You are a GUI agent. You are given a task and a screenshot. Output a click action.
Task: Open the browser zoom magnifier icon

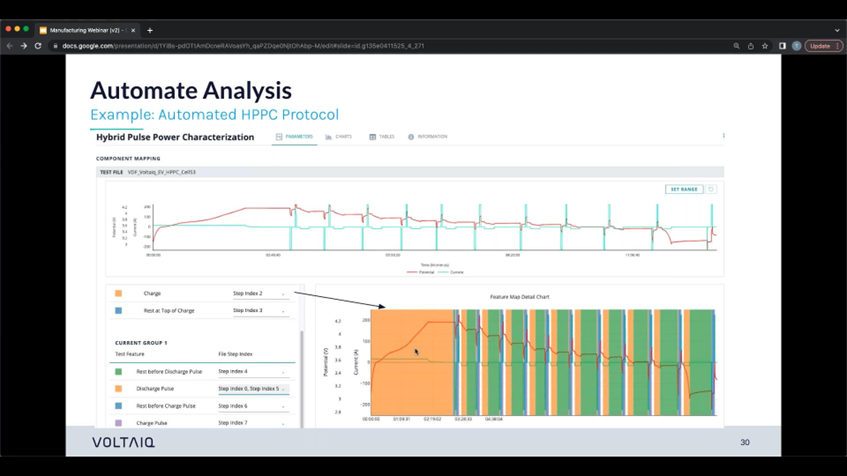736,46
